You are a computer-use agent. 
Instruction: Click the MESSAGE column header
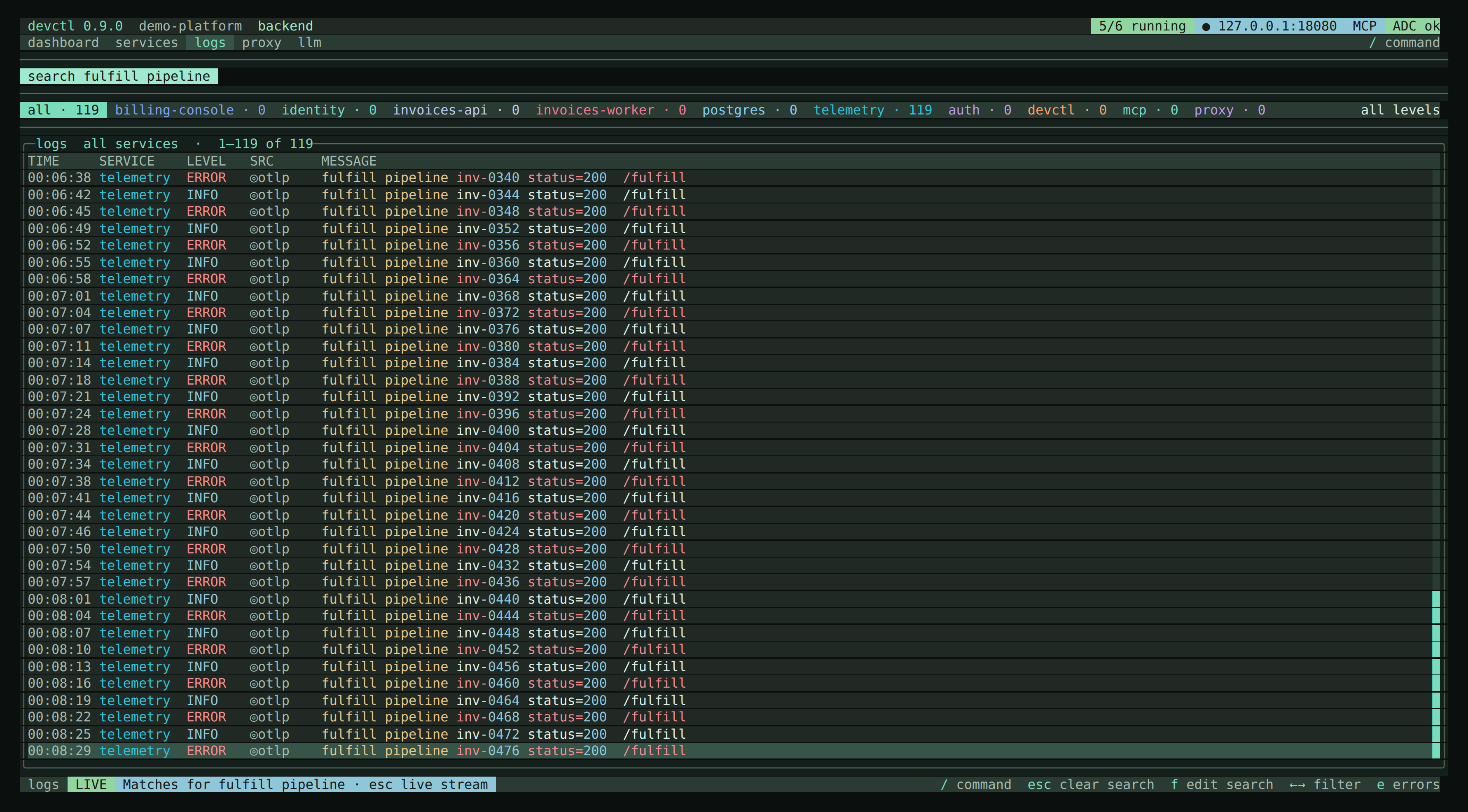[349, 161]
